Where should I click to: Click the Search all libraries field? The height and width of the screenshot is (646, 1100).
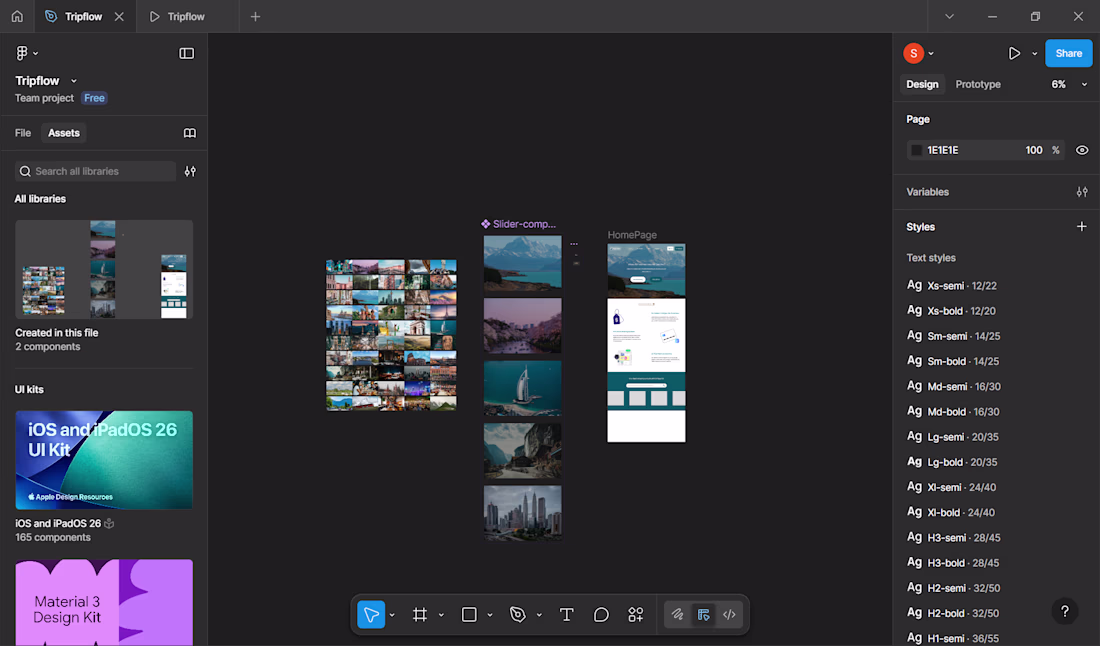click(x=95, y=171)
